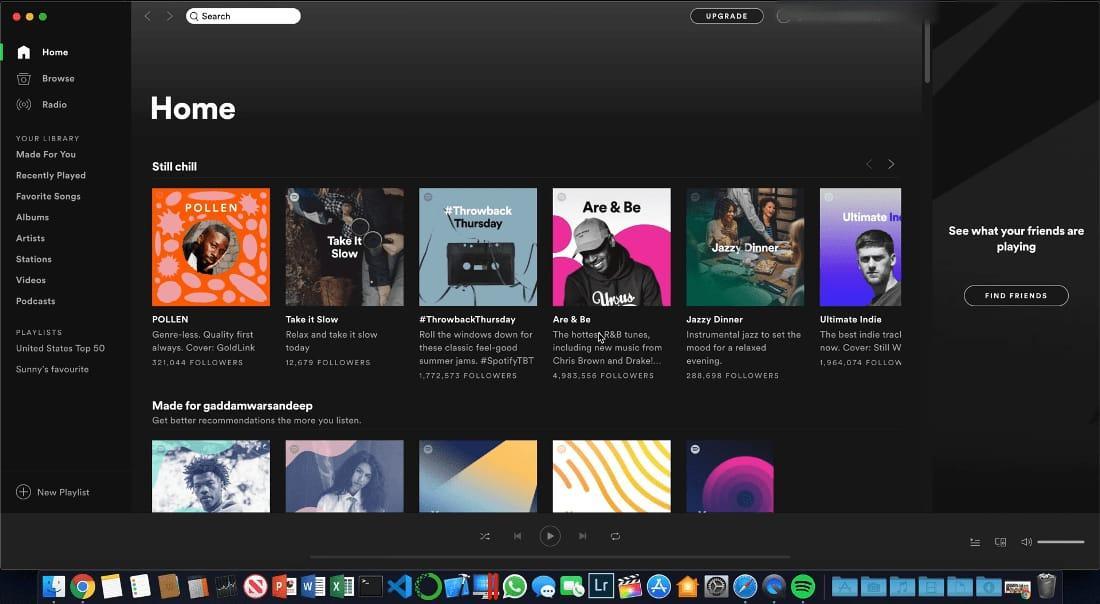1100x604 pixels.
Task: Open Artists in library
Action: (30, 239)
